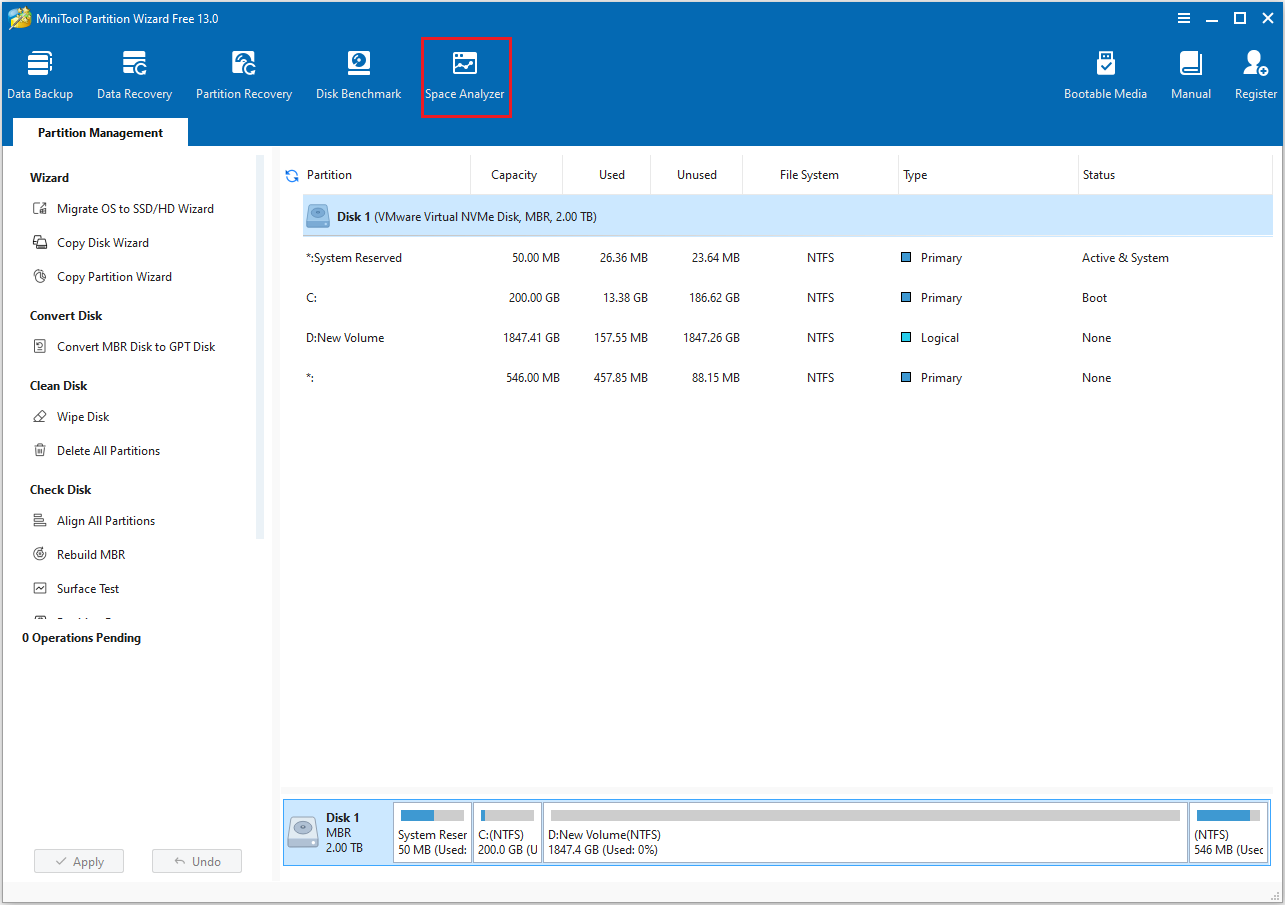The height and width of the screenshot is (905, 1285).
Task: Click the Disk 1 icon in disk map
Action: pos(304,832)
